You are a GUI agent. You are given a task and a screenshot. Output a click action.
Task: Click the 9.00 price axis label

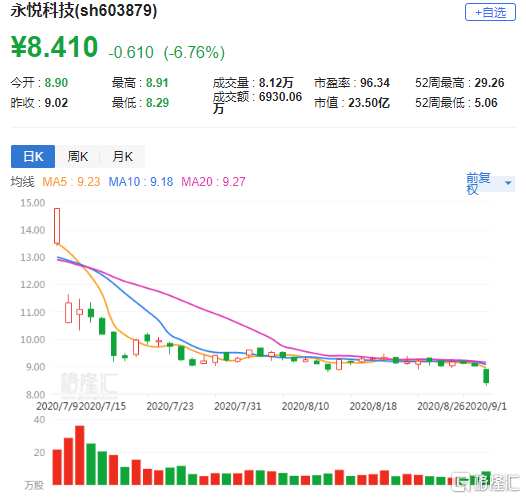pyautogui.click(x=36, y=367)
